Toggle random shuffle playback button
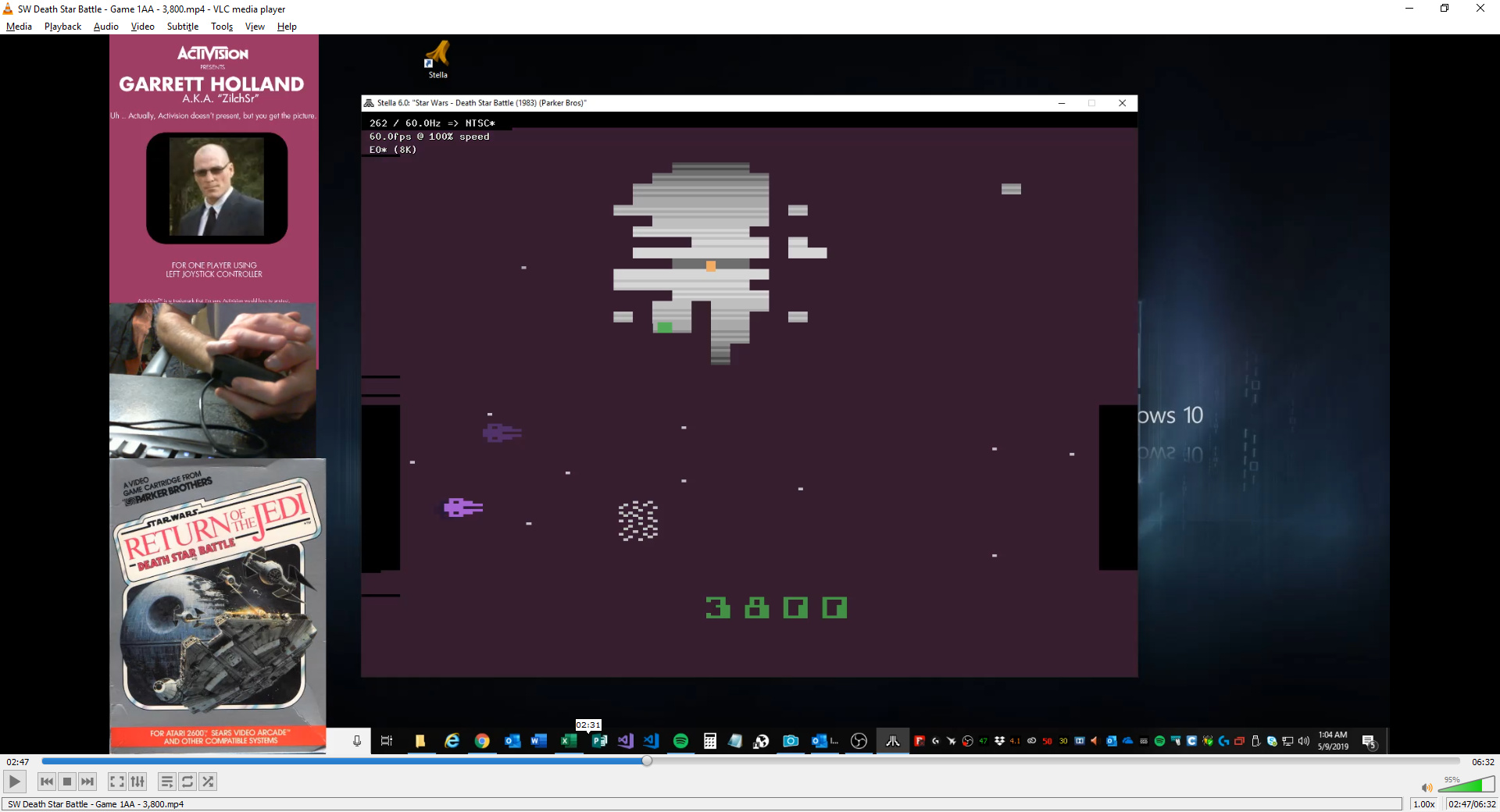1500x812 pixels. 208,782
